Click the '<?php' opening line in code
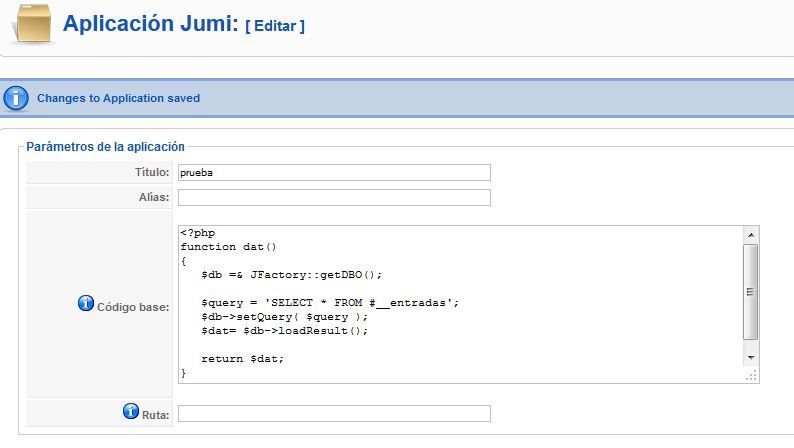The width and height of the screenshot is (794, 448). (x=197, y=233)
